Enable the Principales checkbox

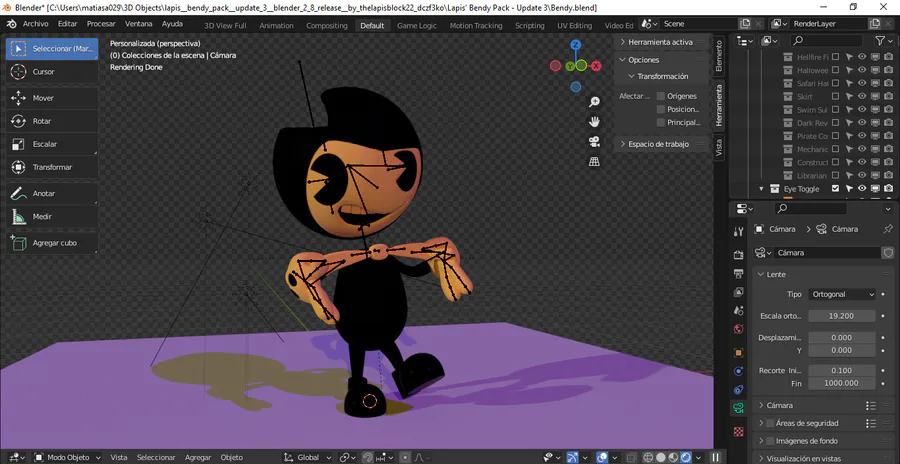661,122
